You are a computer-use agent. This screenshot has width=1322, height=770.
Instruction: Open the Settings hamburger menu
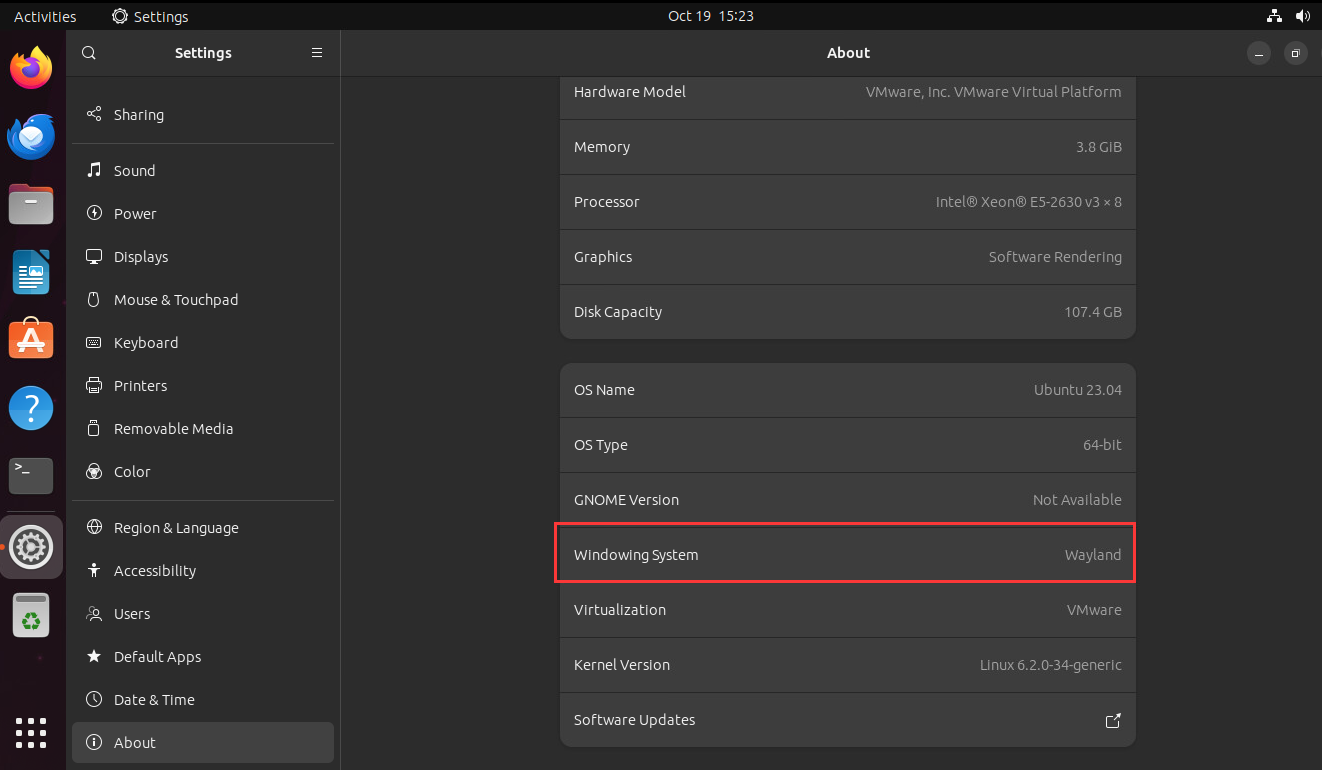tap(317, 53)
